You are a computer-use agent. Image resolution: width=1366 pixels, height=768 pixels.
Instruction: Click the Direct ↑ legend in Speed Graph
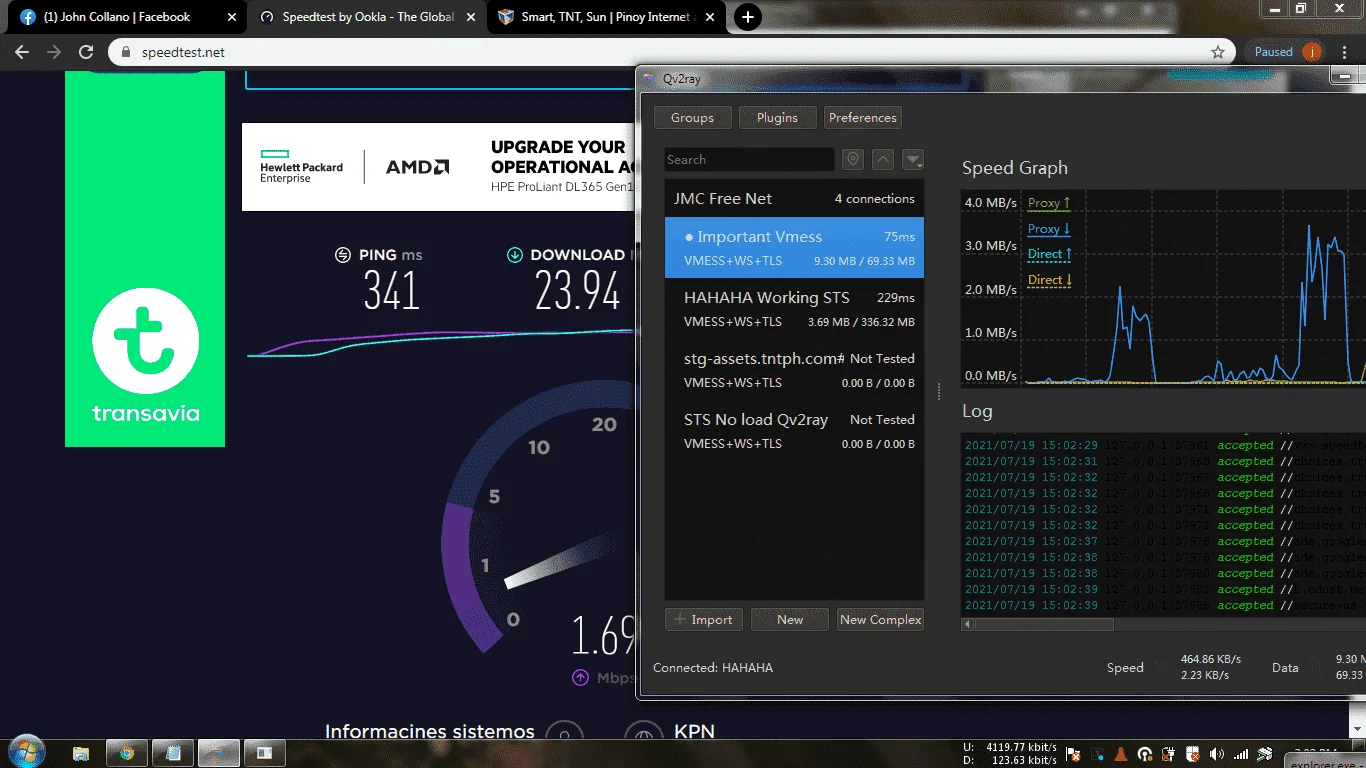(x=1050, y=254)
